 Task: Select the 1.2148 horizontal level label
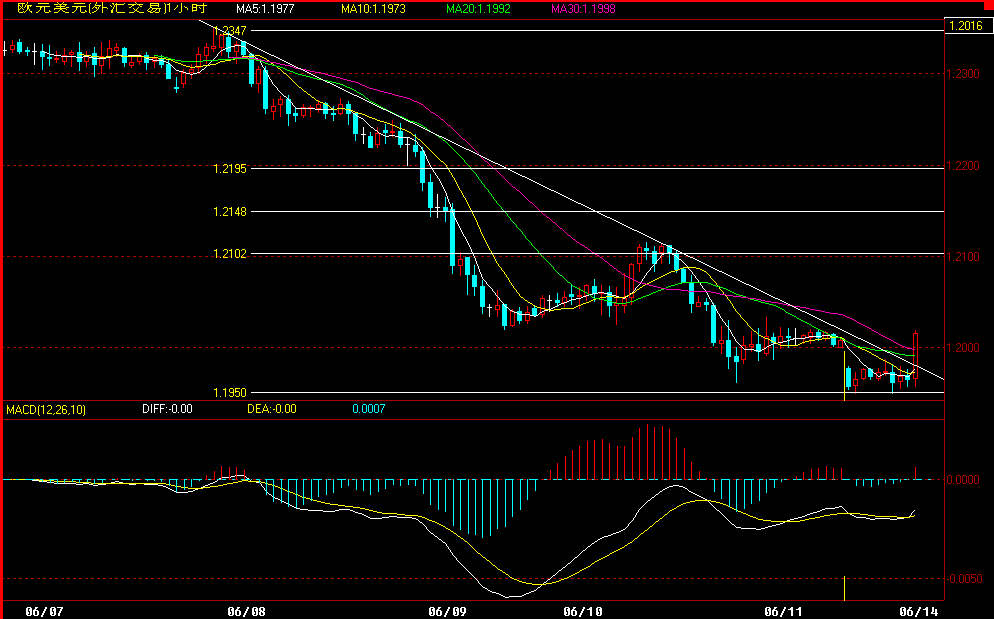230,211
